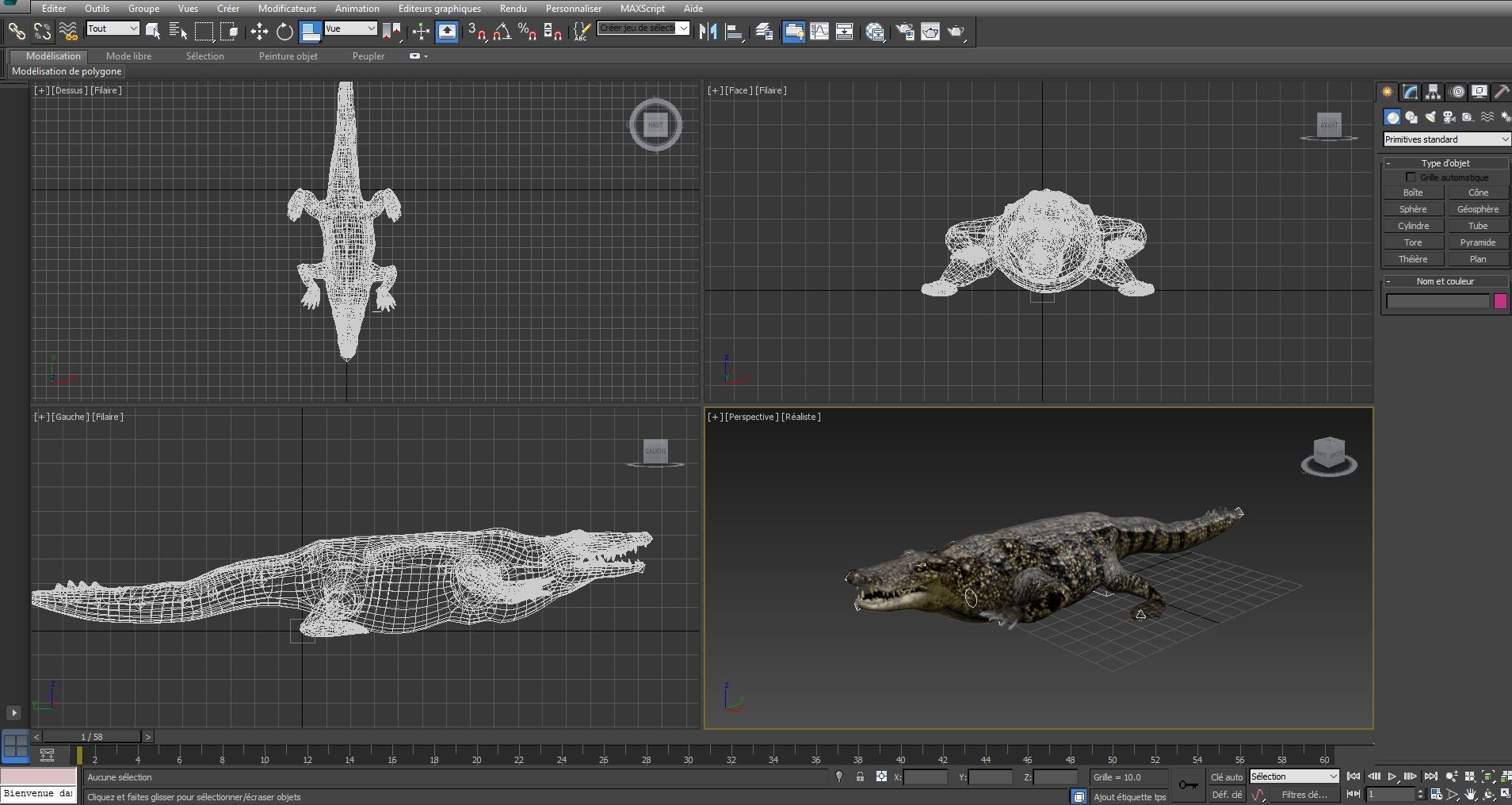Click the time slider showing 1 / 58
The image size is (1512, 805).
point(92,737)
